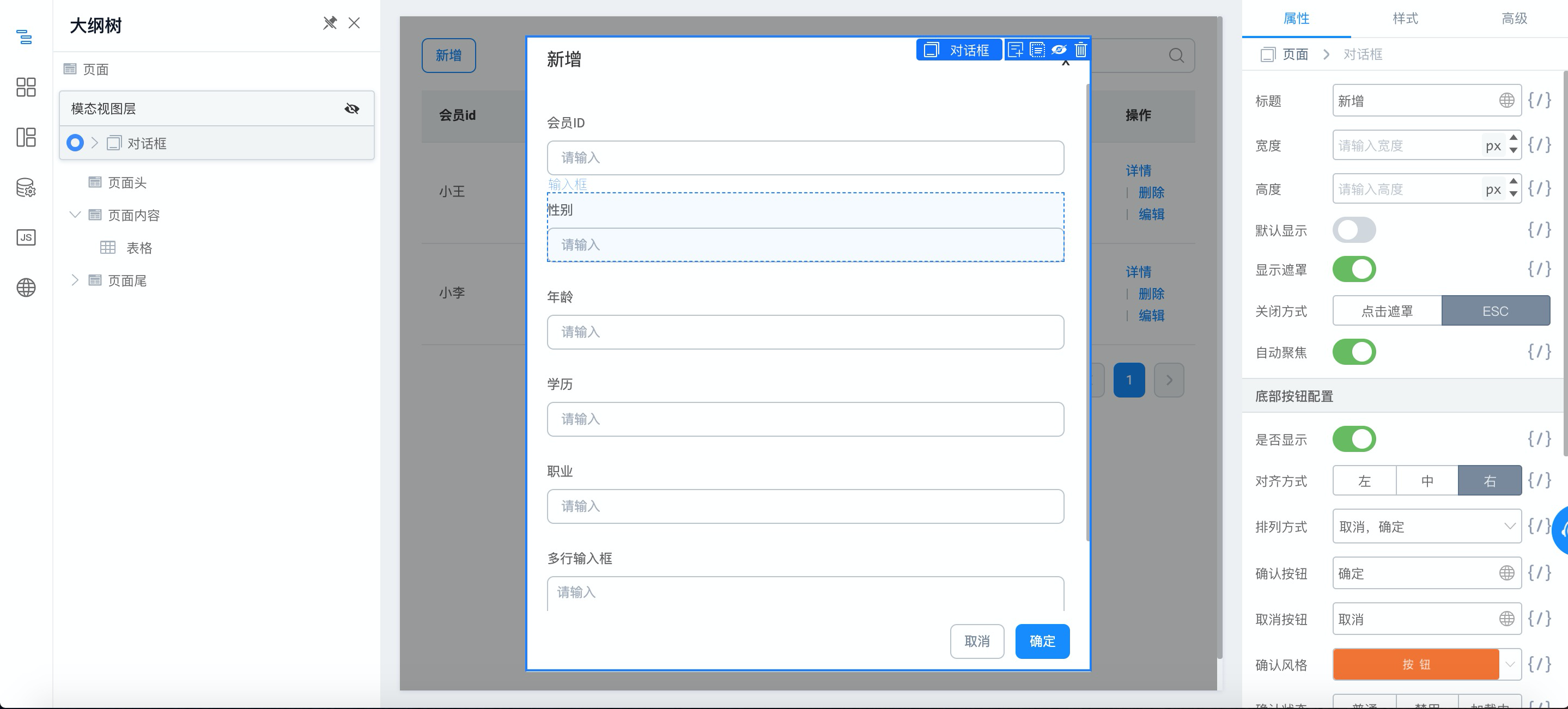
Task: Open the outline tree sidebar icon
Action: click(25, 37)
